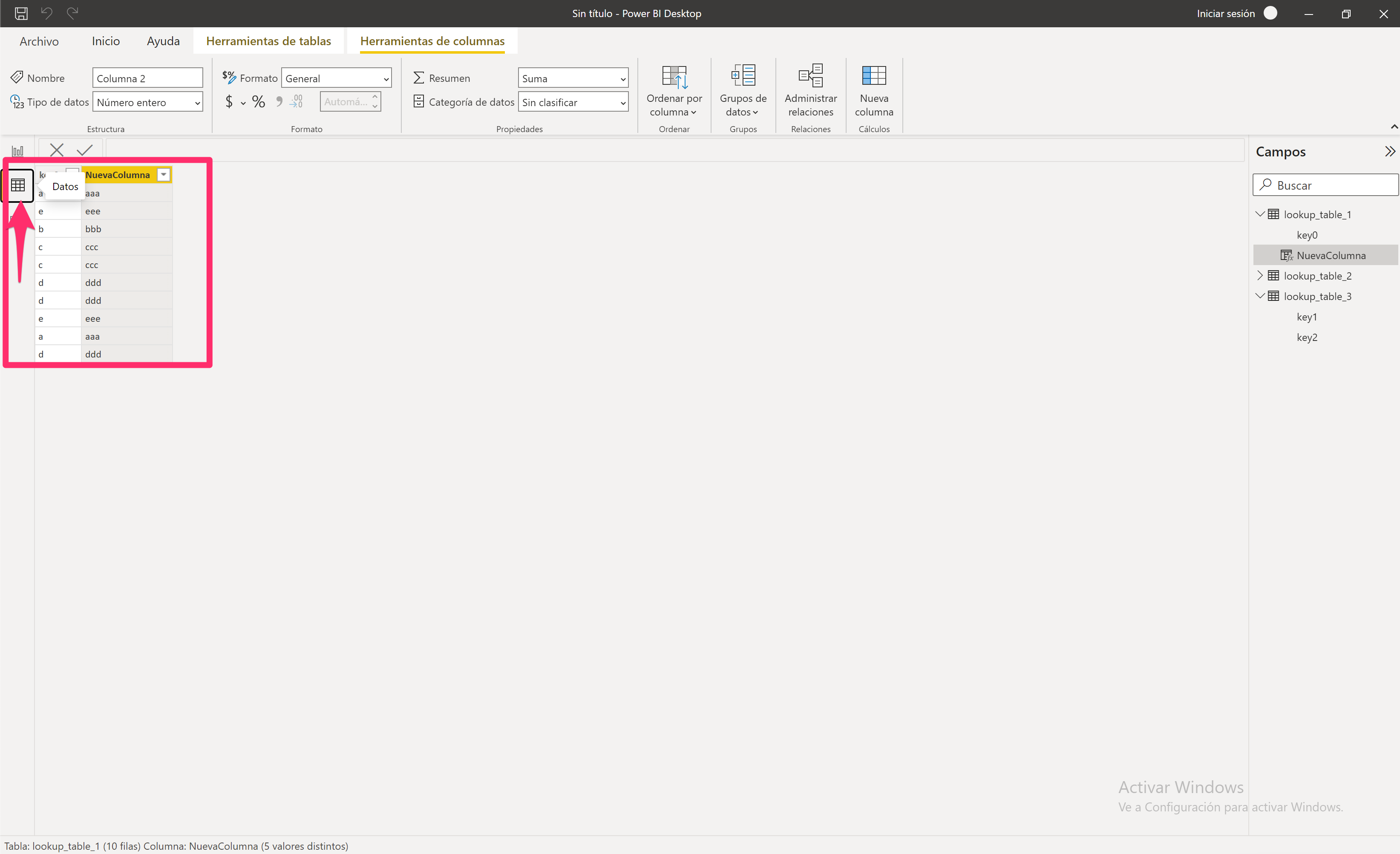Select the key2 field

pos(1306,337)
